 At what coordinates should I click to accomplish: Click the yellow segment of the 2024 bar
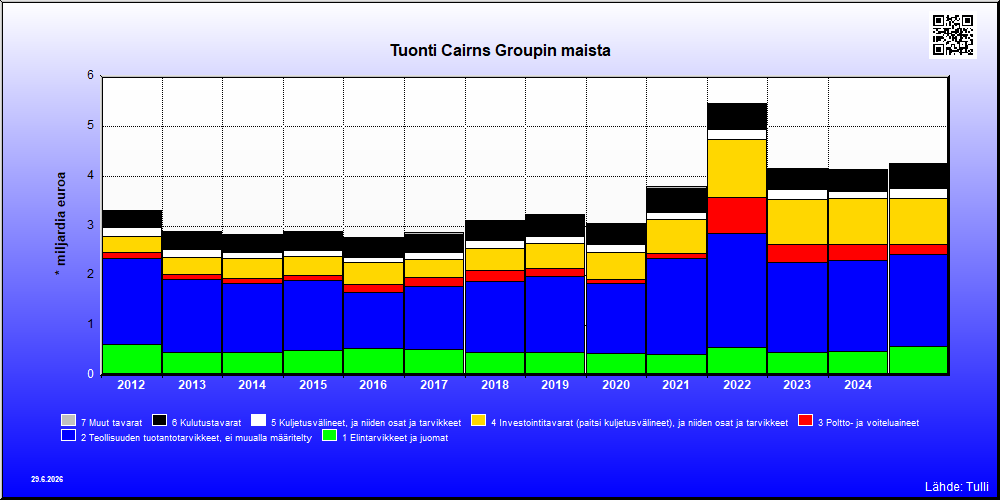coord(858,221)
